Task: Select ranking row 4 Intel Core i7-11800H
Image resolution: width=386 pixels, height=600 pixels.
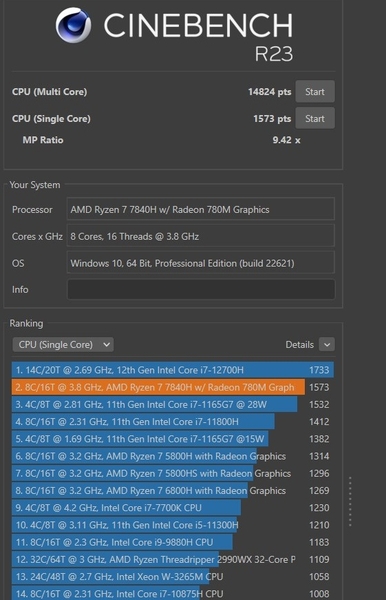Action: click(173, 422)
